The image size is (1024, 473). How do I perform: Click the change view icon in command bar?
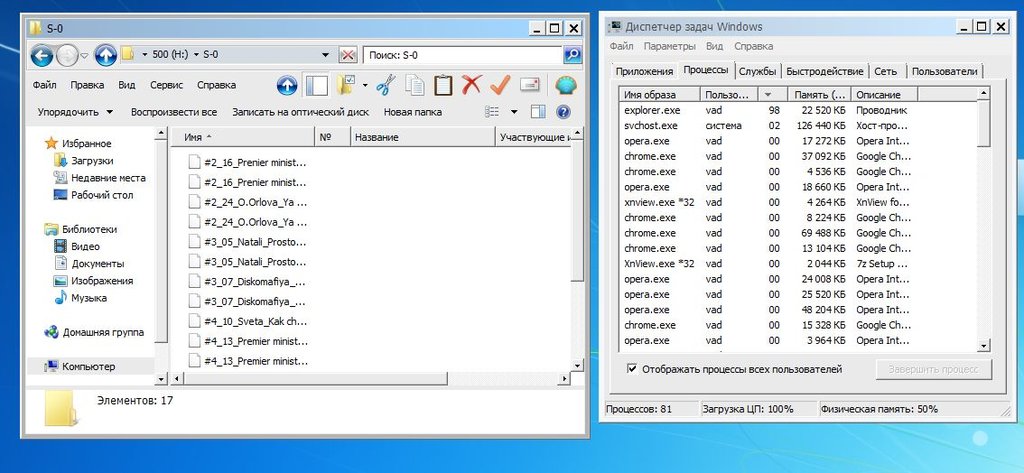tap(493, 112)
